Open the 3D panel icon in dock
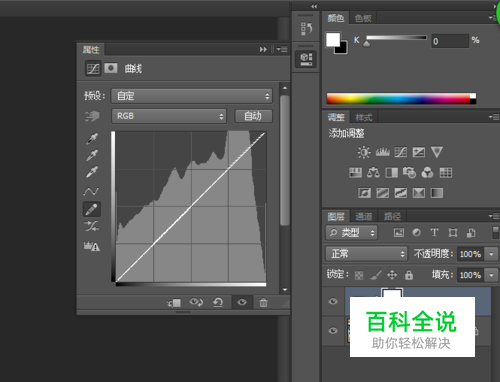Viewport: 500px width, 382px height. 306,59
